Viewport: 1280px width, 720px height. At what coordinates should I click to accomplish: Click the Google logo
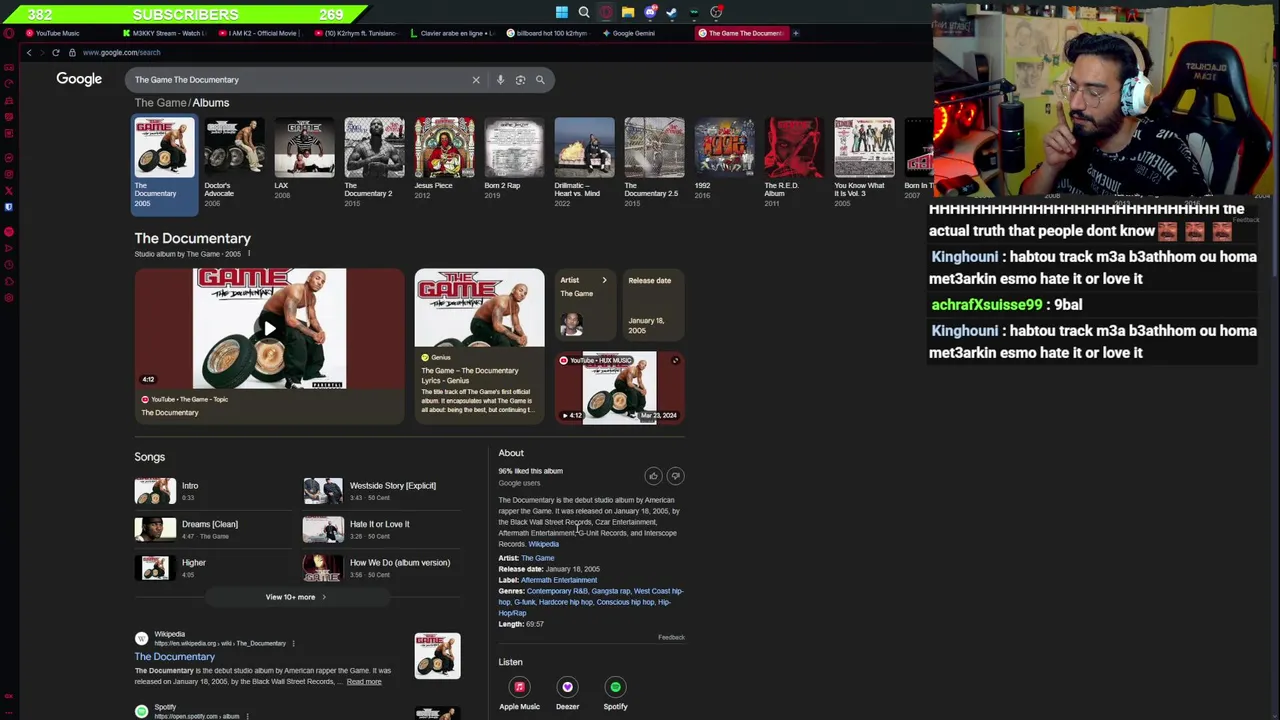click(79, 79)
